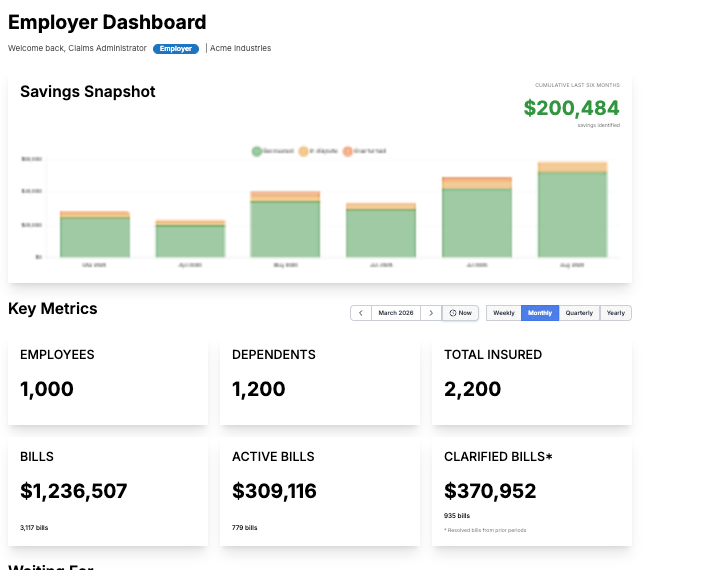Open the BILLS $1,236,507 metric card
The height and width of the screenshot is (570, 711).
pyautogui.click(x=108, y=492)
